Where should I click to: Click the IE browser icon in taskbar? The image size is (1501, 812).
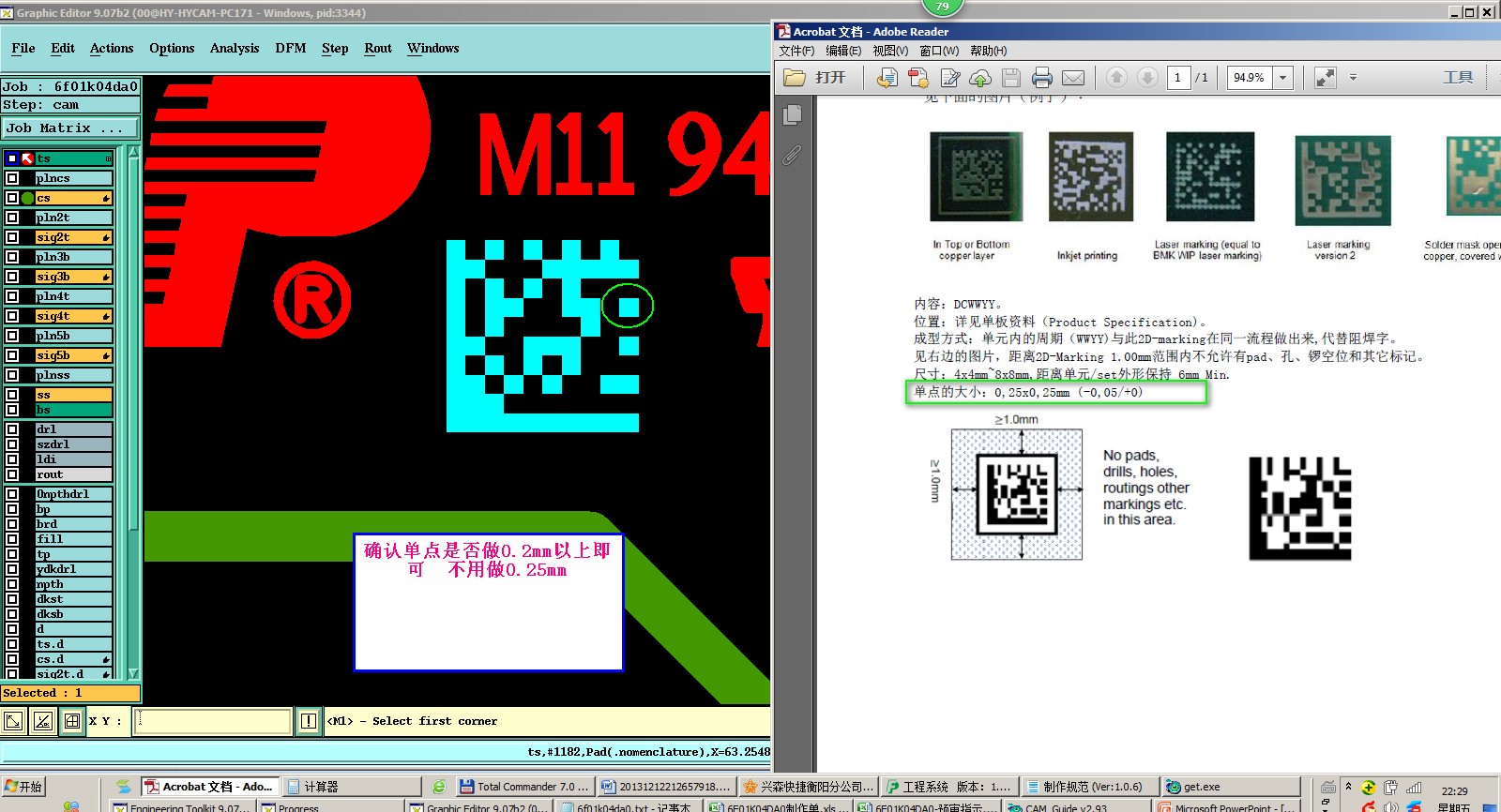(439, 787)
